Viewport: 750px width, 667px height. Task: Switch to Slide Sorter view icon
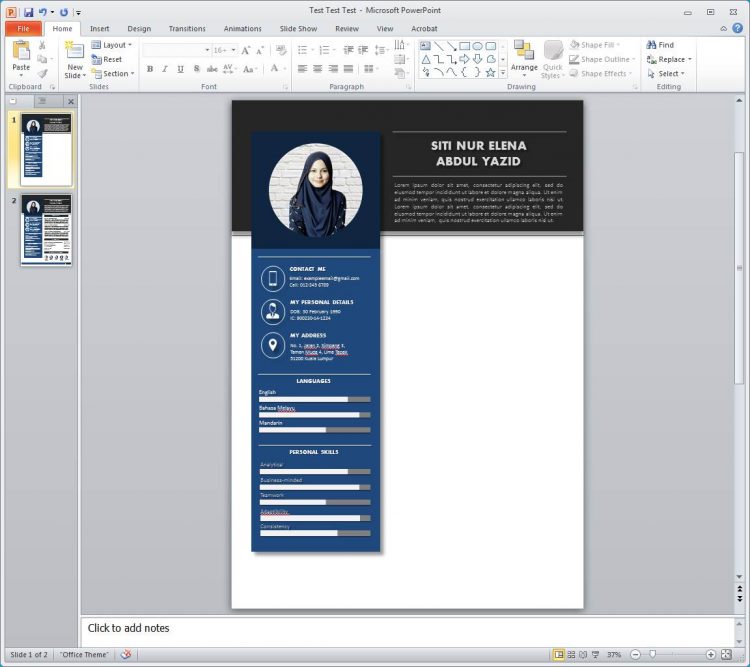tap(571, 654)
